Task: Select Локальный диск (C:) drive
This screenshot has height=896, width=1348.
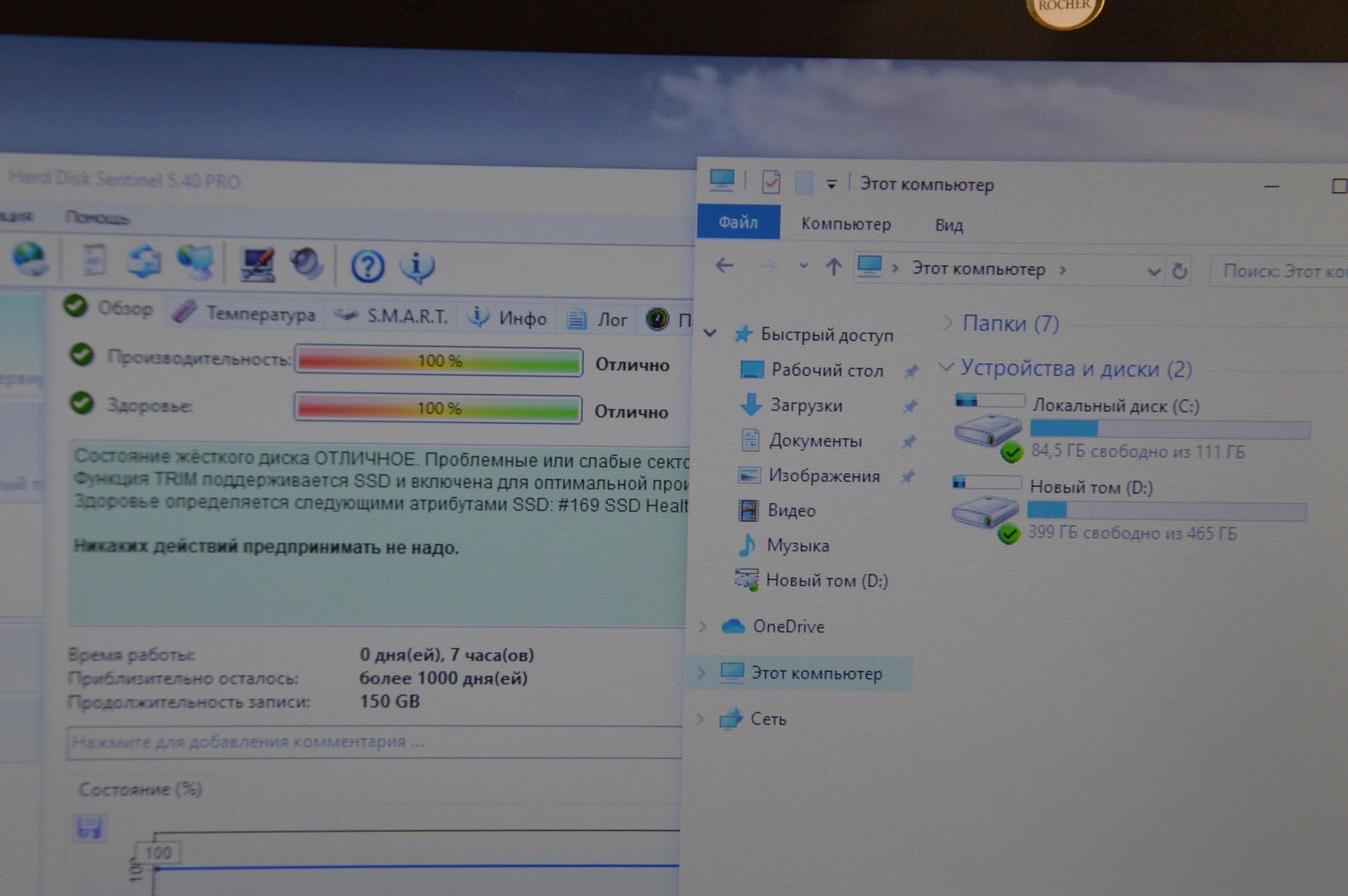Action: coord(1115,406)
